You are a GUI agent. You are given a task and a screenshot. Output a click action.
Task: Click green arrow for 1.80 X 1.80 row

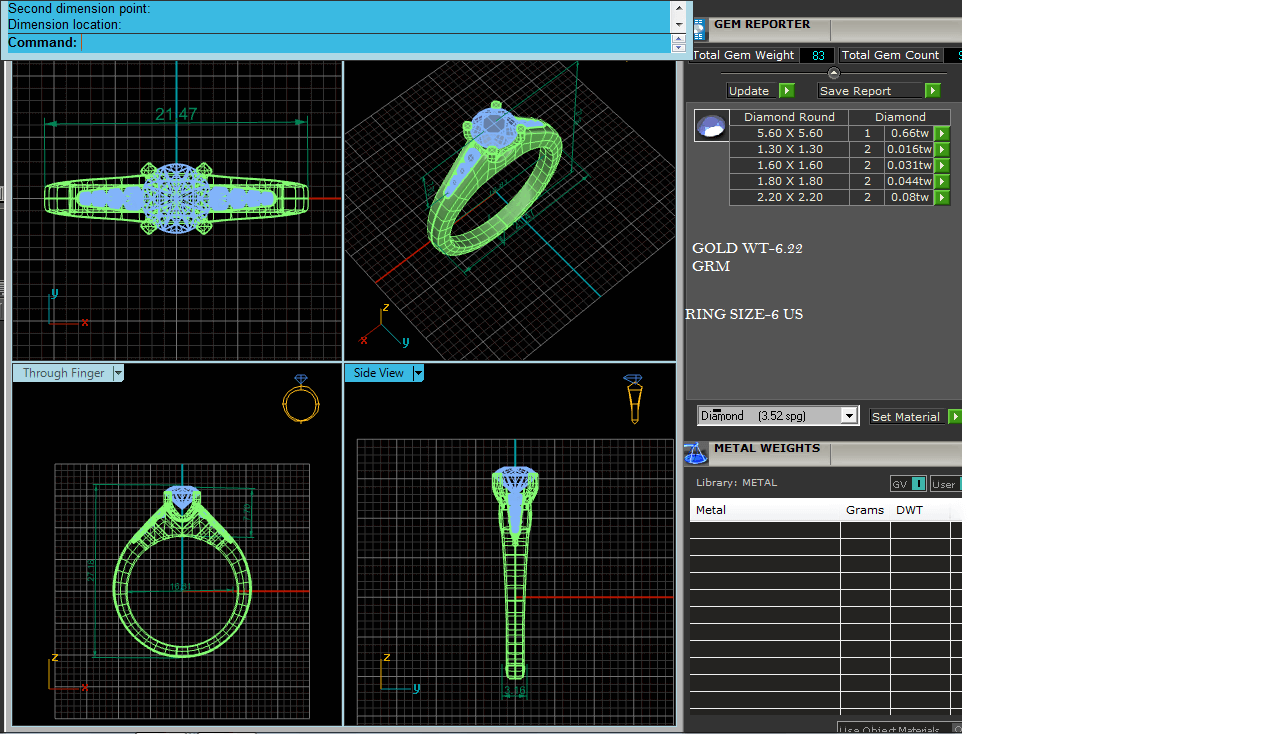click(x=941, y=181)
